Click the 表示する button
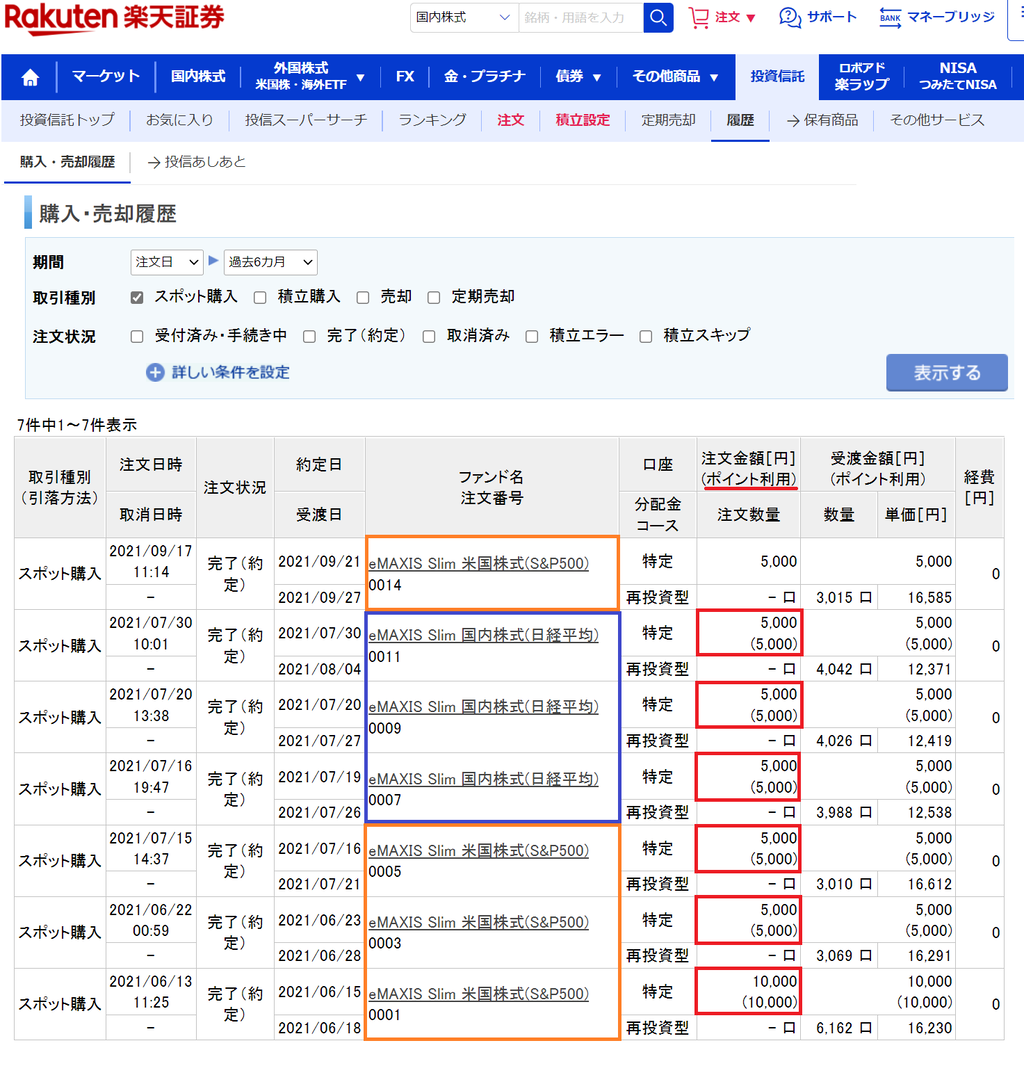The width and height of the screenshot is (1024, 1066). click(946, 373)
